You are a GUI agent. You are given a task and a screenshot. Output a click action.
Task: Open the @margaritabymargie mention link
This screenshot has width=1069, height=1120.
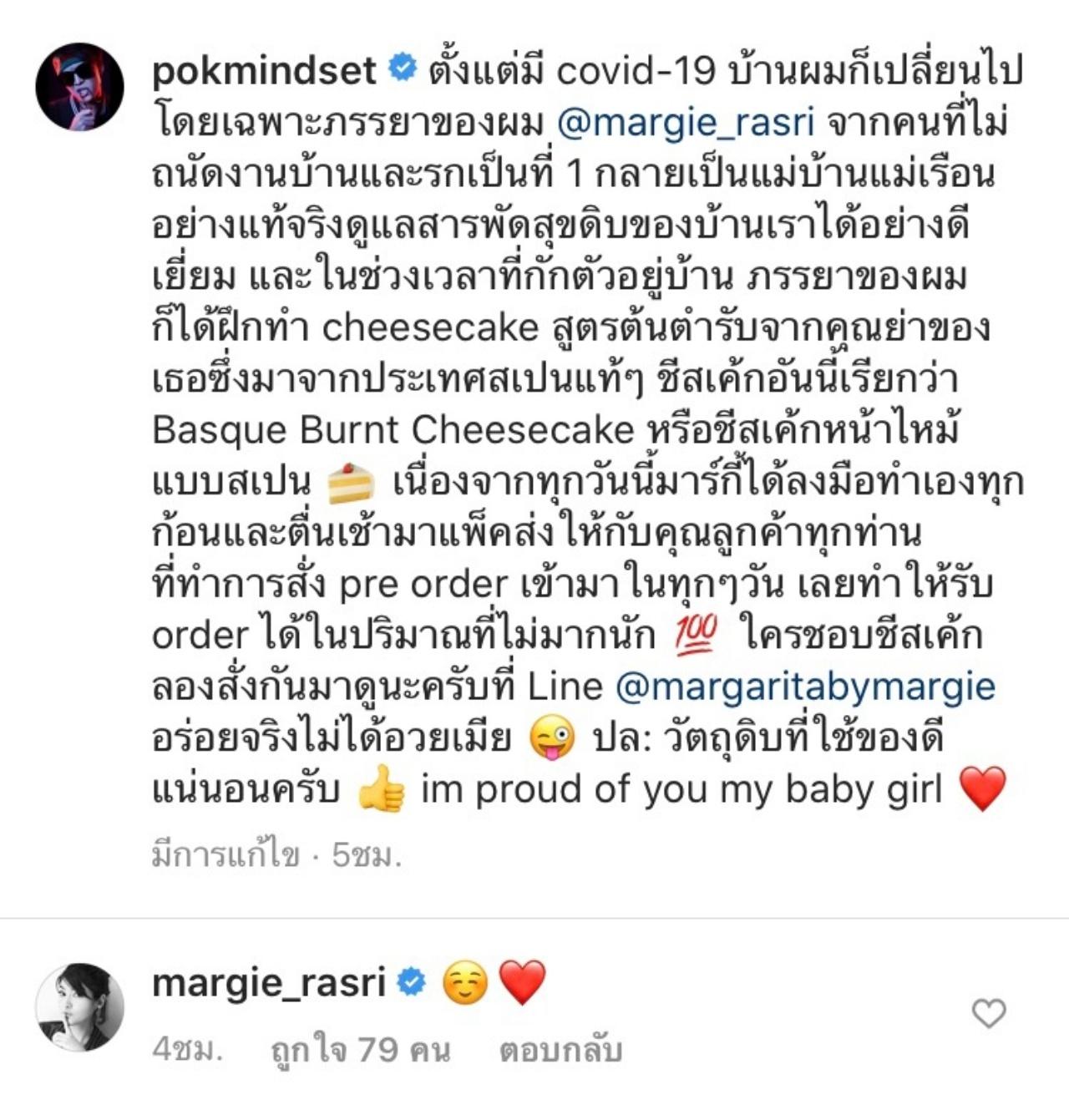tap(805, 687)
